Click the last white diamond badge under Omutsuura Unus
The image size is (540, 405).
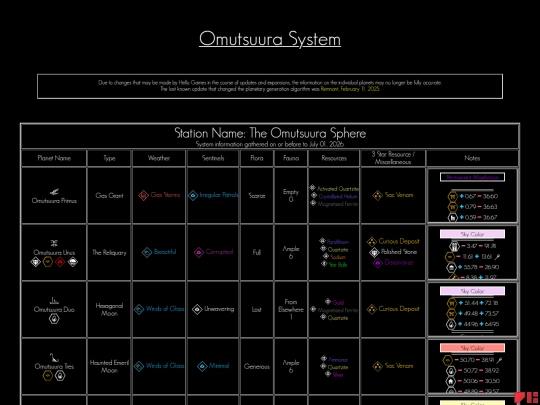click(x=73, y=262)
